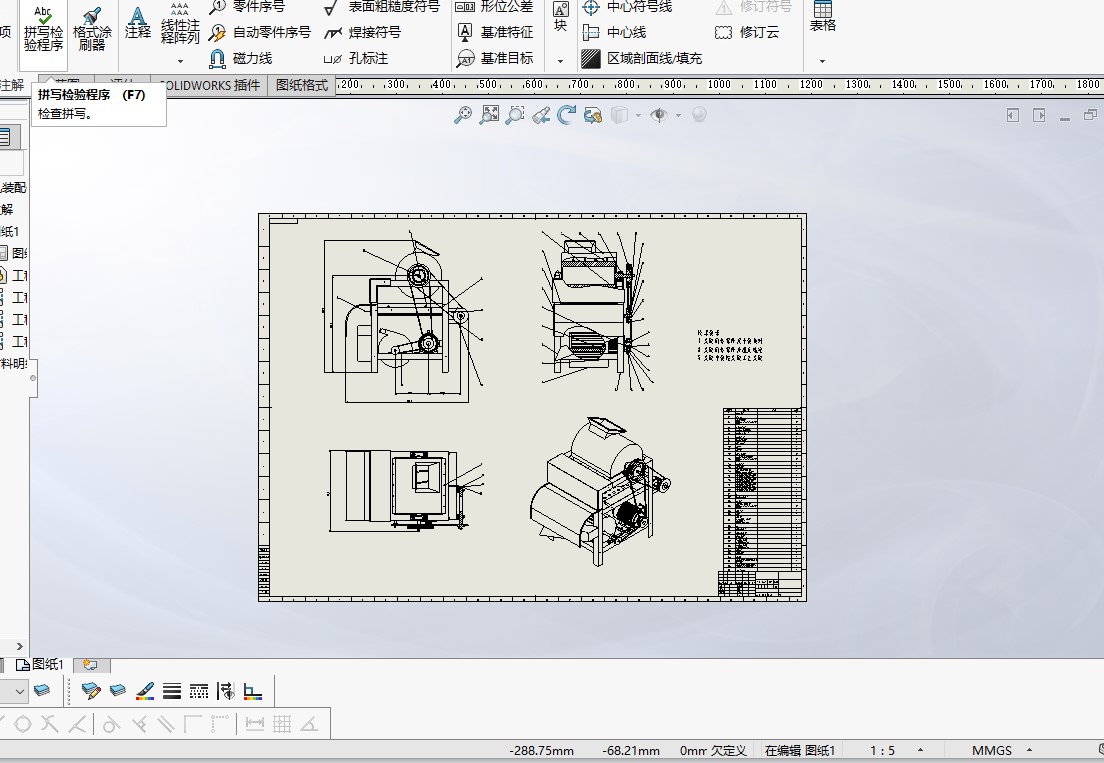Add a Datum Target (基准目标)

point(495,58)
